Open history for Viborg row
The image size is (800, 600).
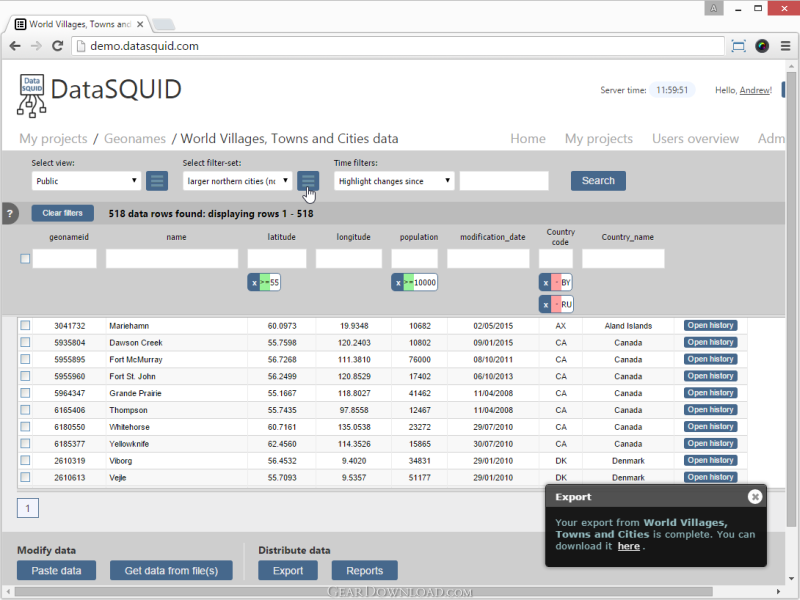click(x=710, y=460)
